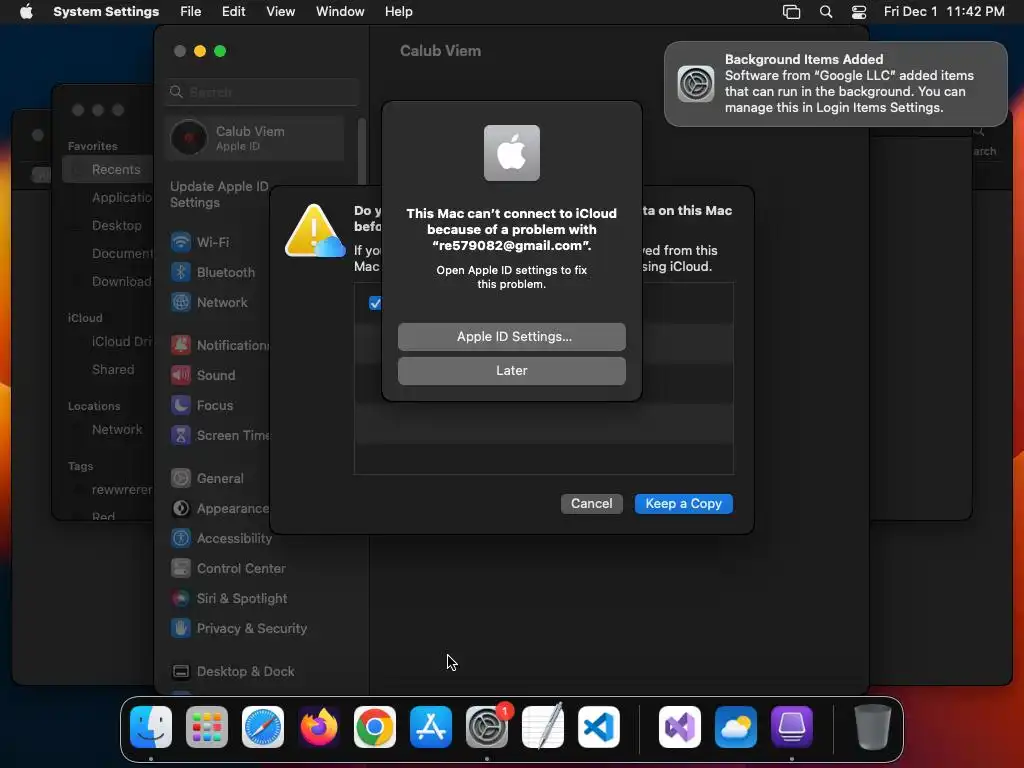Open the Edit menu
Viewport: 1024px width, 768px height.
pyautogui.click(x=233, y=11)
